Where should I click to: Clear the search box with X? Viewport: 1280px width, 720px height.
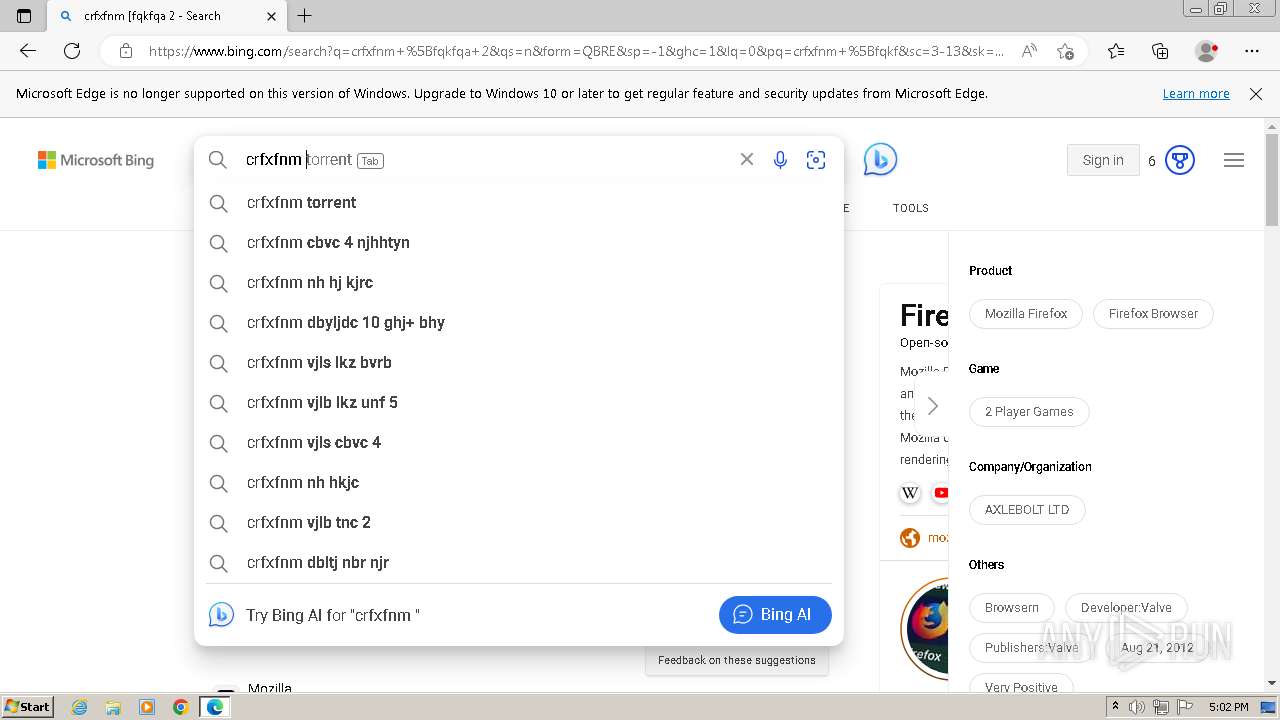click(746, 159)
